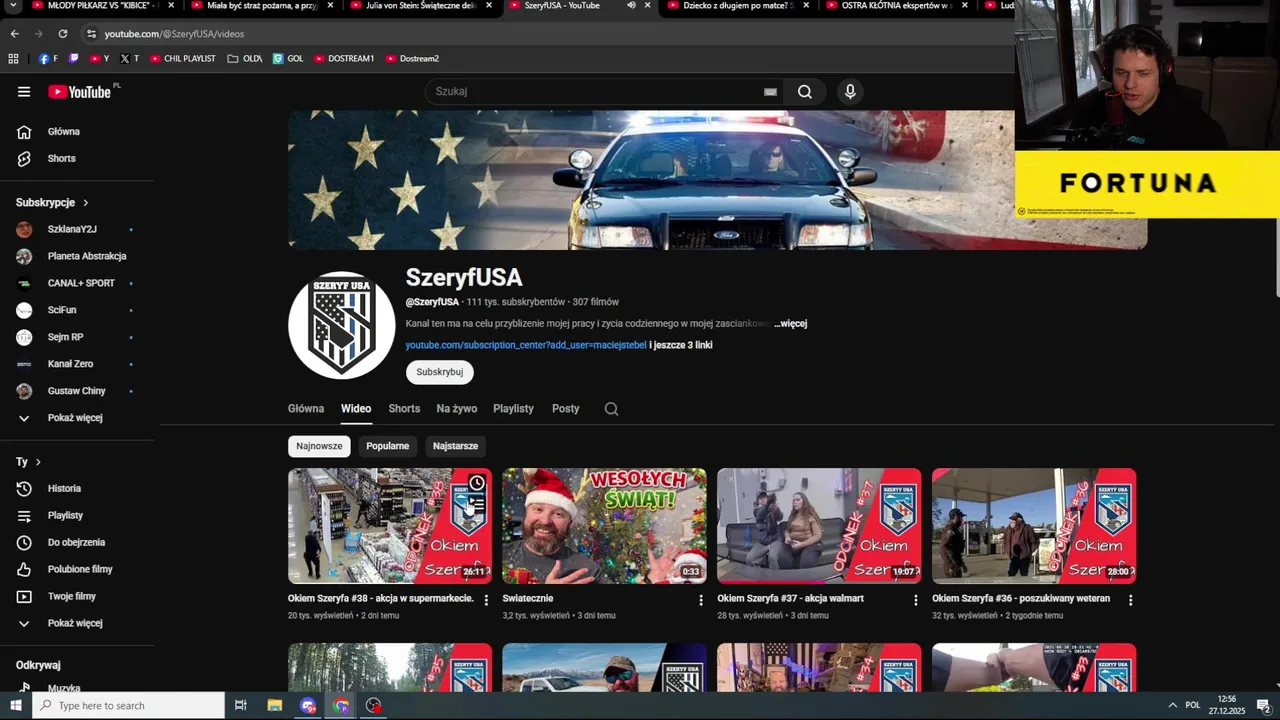Go back in browser

pos(14,33)
